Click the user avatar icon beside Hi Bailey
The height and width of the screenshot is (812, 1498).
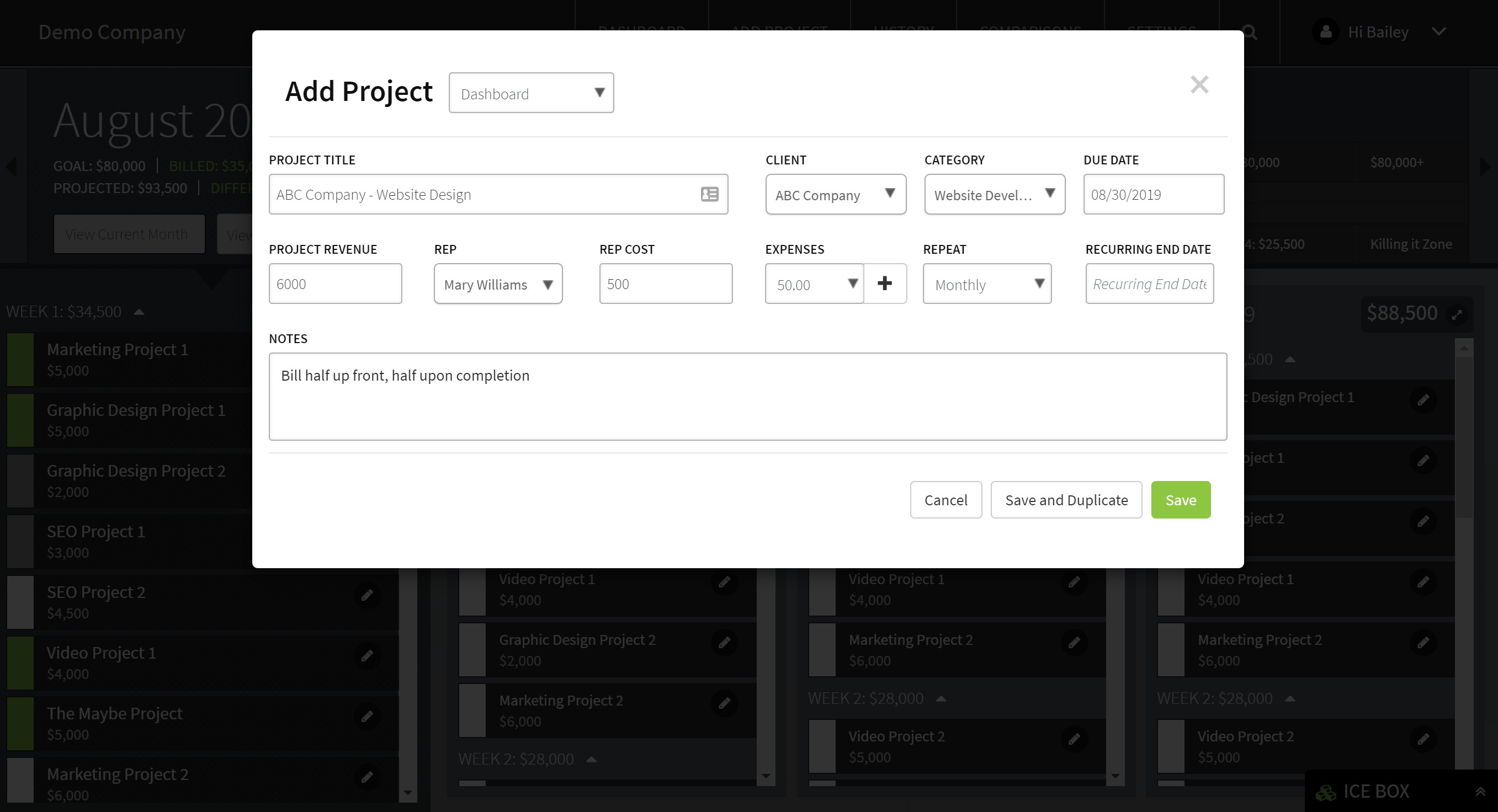[x=1326, y=32]
